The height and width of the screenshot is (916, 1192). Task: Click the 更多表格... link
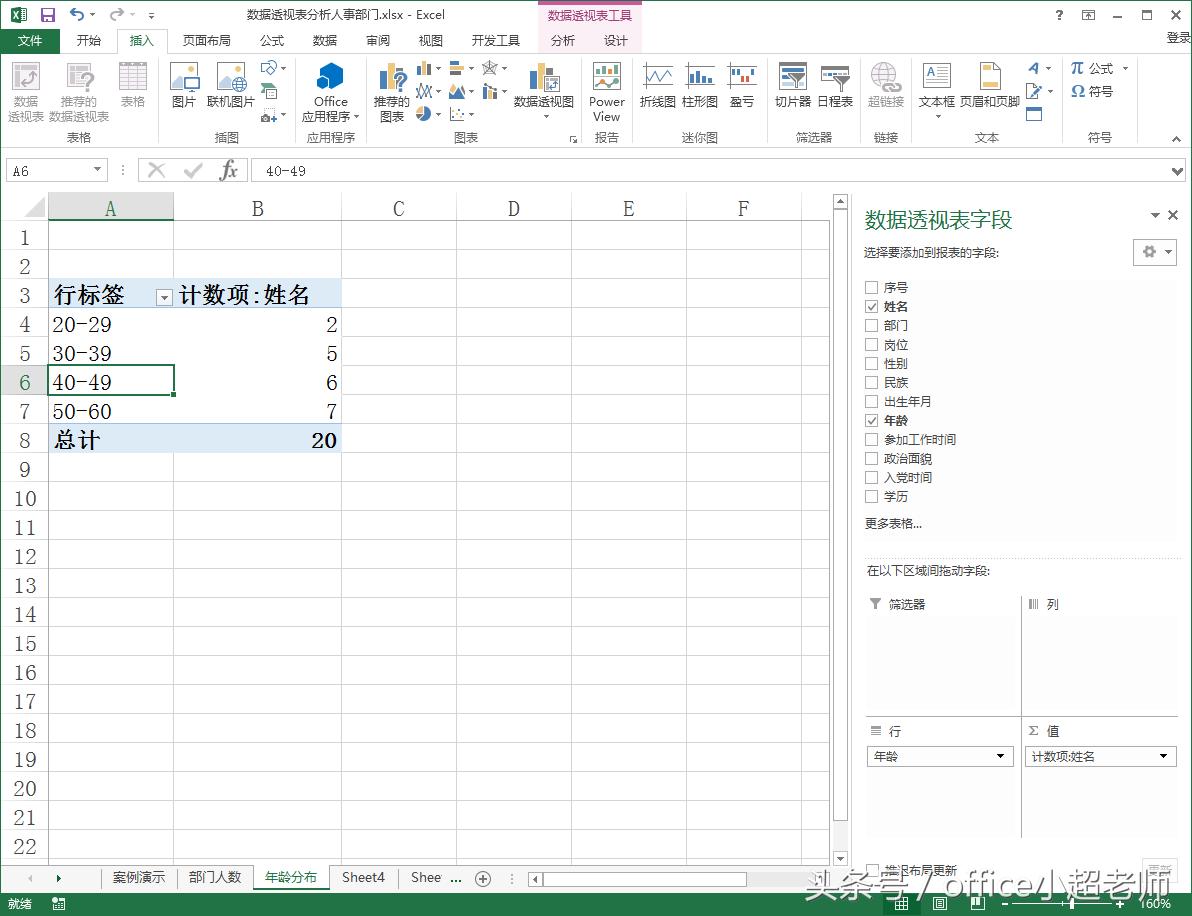click(x=893, y=524)
